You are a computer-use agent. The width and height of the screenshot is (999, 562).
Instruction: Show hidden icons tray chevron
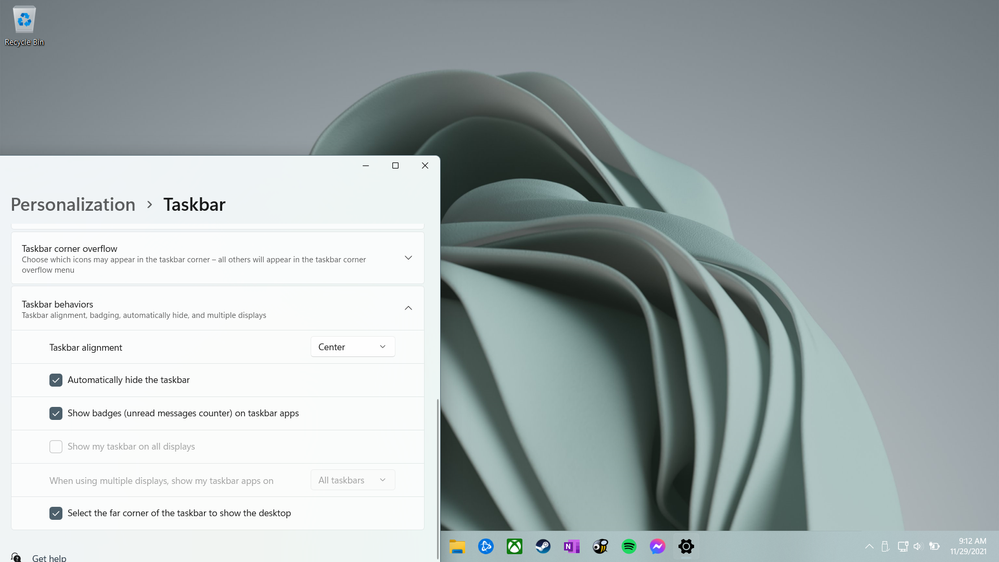click(x=869, y=547)
